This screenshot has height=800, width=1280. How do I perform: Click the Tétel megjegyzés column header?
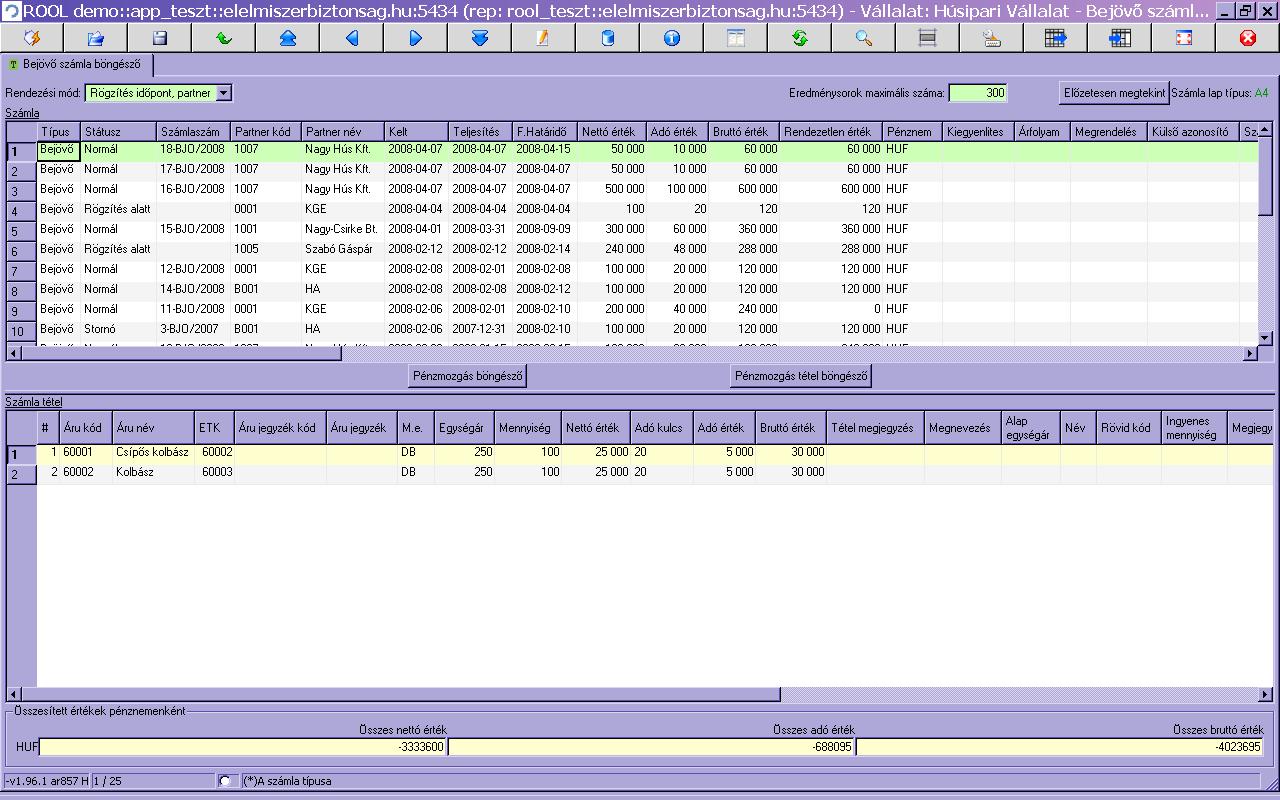[875, 428]
